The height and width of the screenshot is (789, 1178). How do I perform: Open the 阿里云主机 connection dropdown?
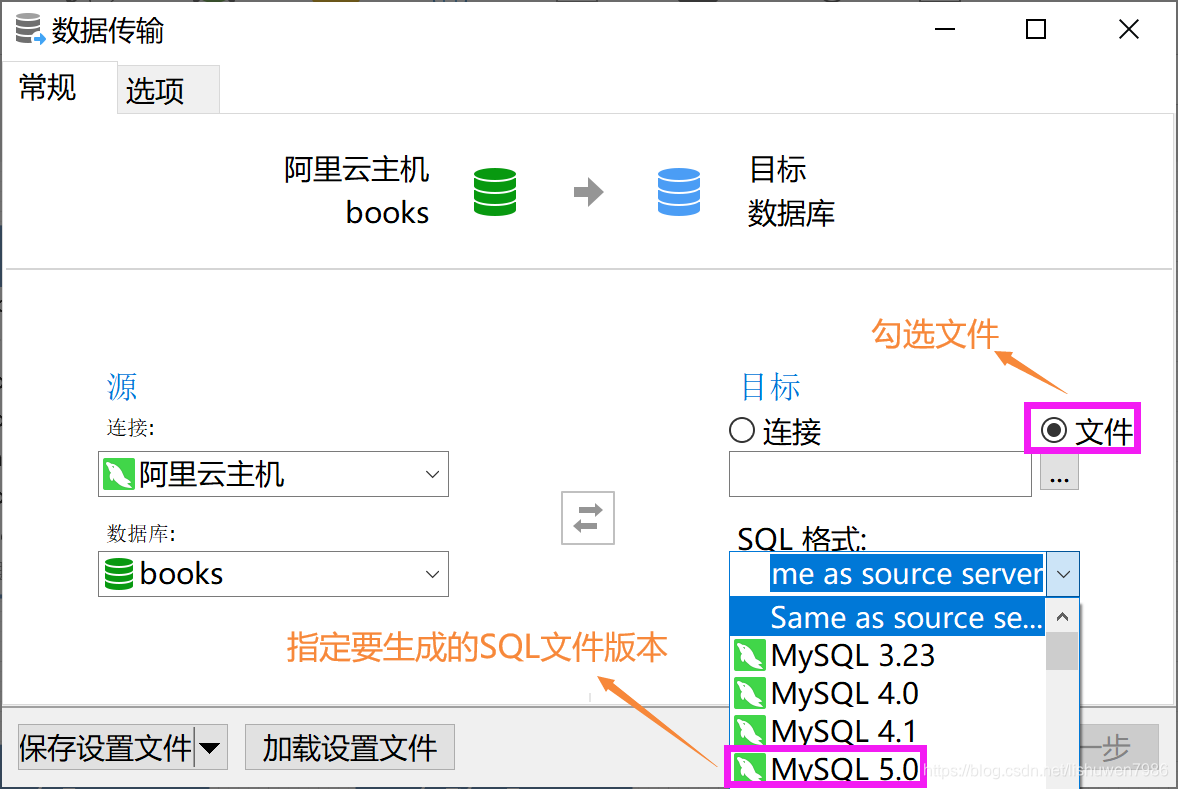coord(273,474)
